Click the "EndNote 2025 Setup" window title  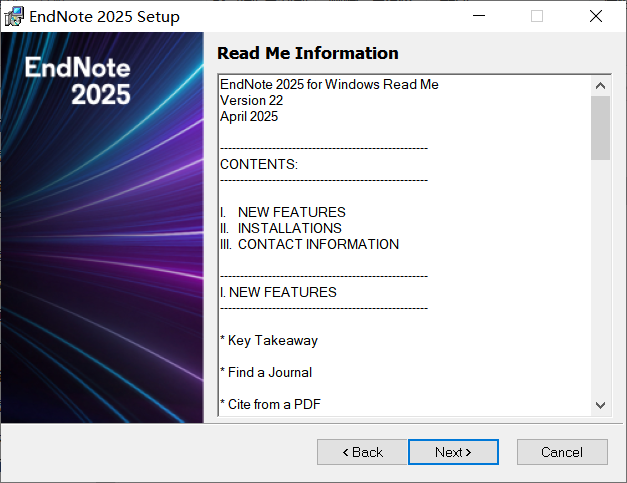click(x=104, y=17)
